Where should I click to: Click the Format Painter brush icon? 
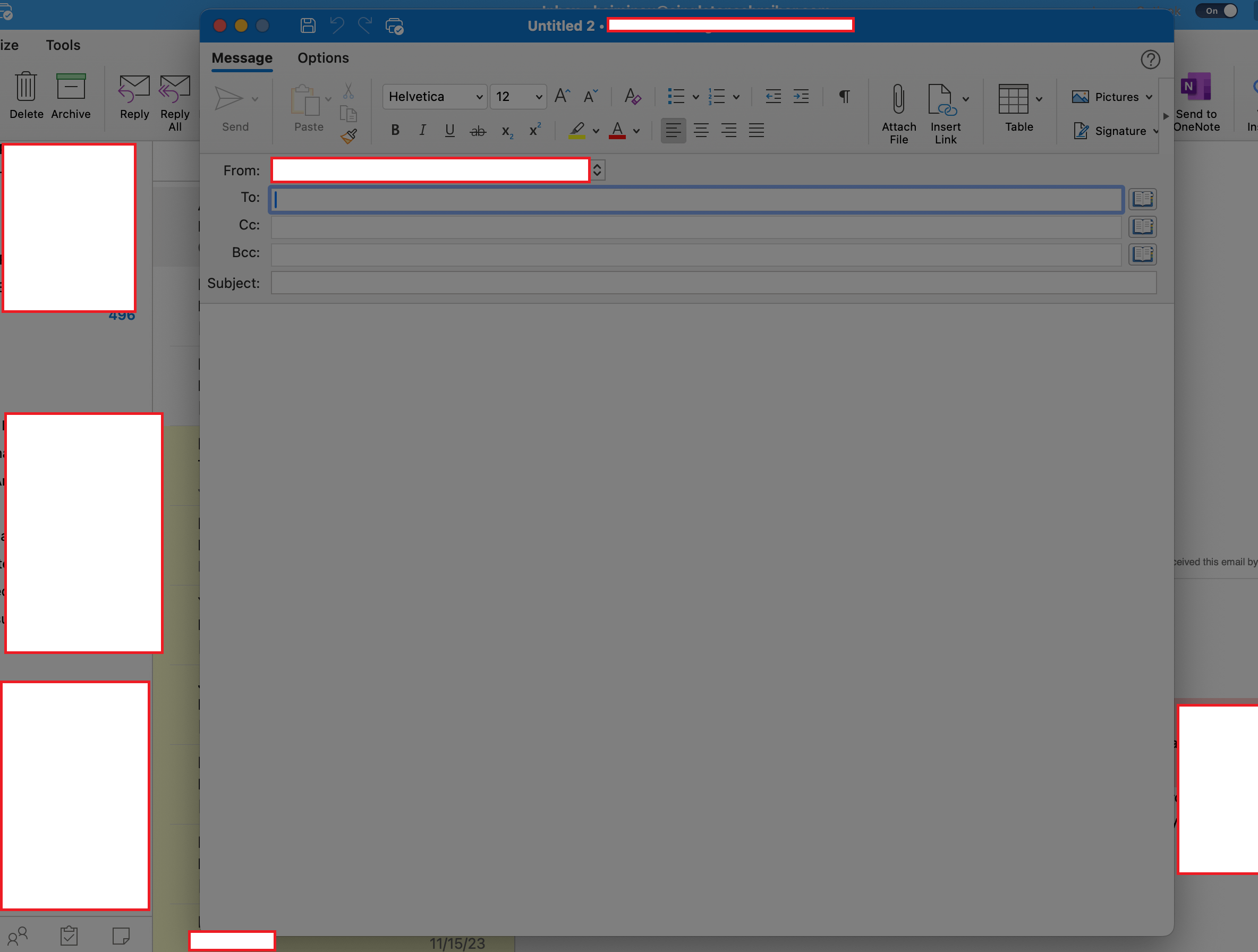point(348,137)
